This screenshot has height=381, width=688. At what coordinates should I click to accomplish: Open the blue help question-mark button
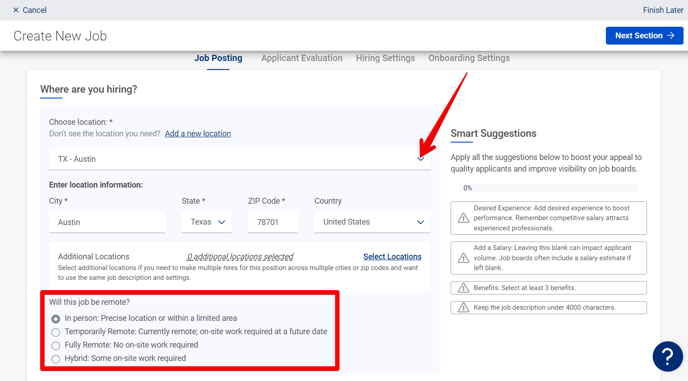(x=667, y=356)
